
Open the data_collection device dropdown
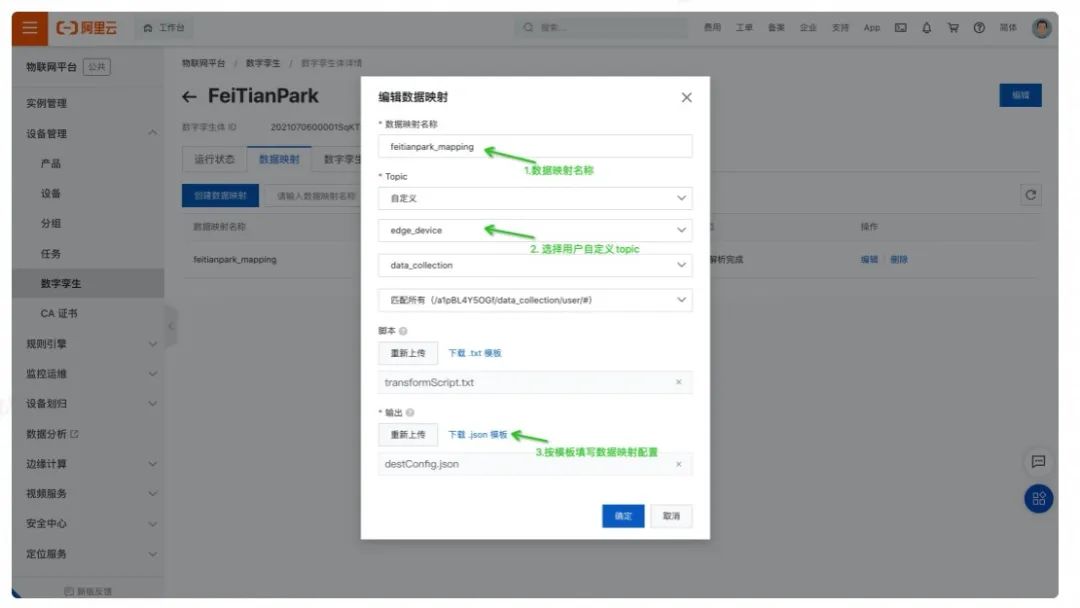(x=535, y=265)
